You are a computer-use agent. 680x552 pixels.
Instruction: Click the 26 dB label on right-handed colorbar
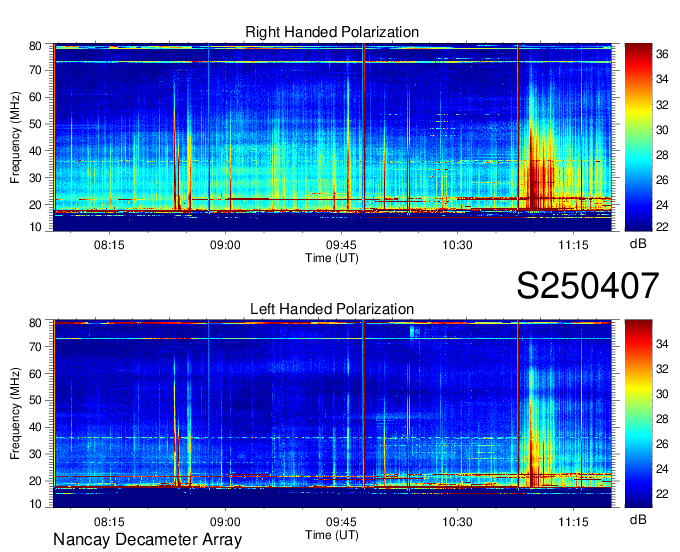click(x=662, y=180)
